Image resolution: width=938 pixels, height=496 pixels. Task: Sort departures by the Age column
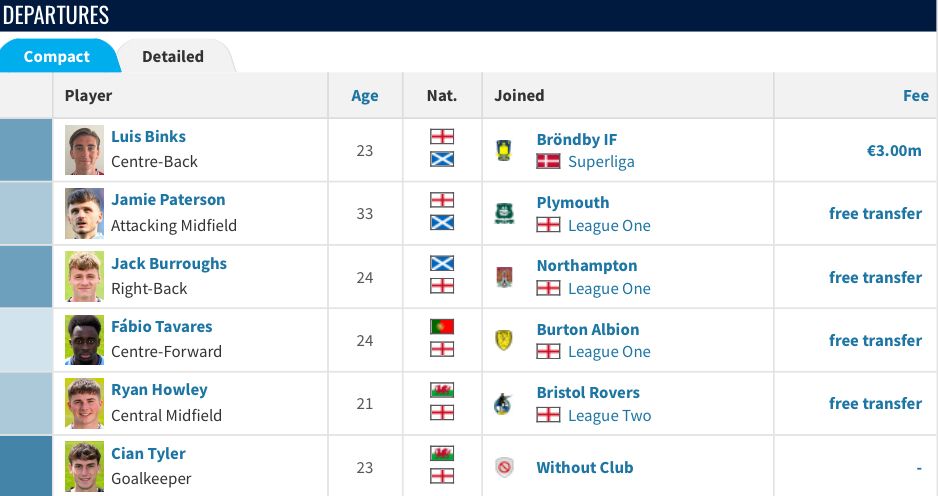pos(365,96)
